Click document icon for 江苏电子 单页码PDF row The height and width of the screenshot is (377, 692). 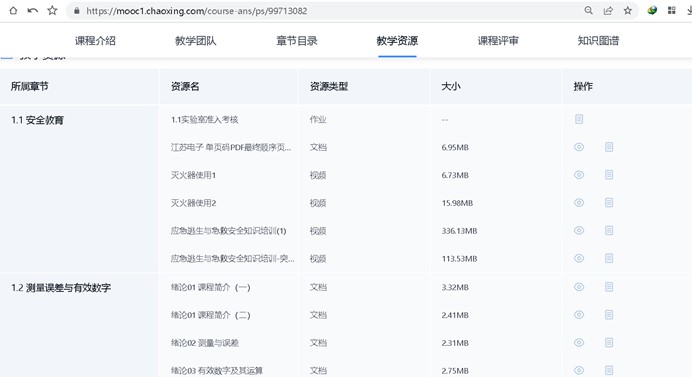click(609, 147)
